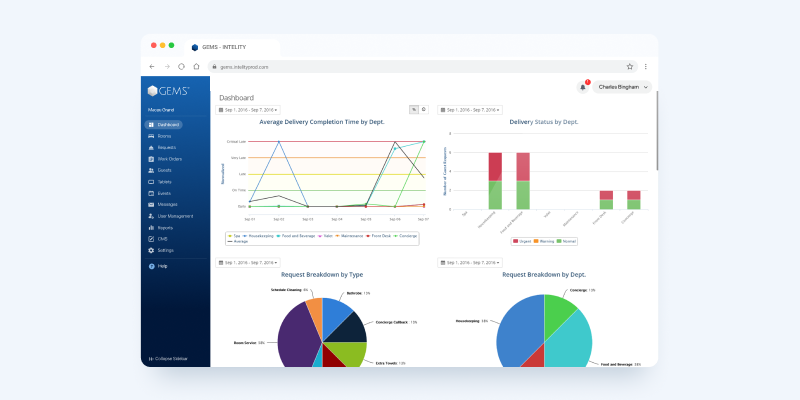The height and width of the screenshot is (400, 800).
Task: Open date range picker for Delivery Status chart
Action: [470, 110]
